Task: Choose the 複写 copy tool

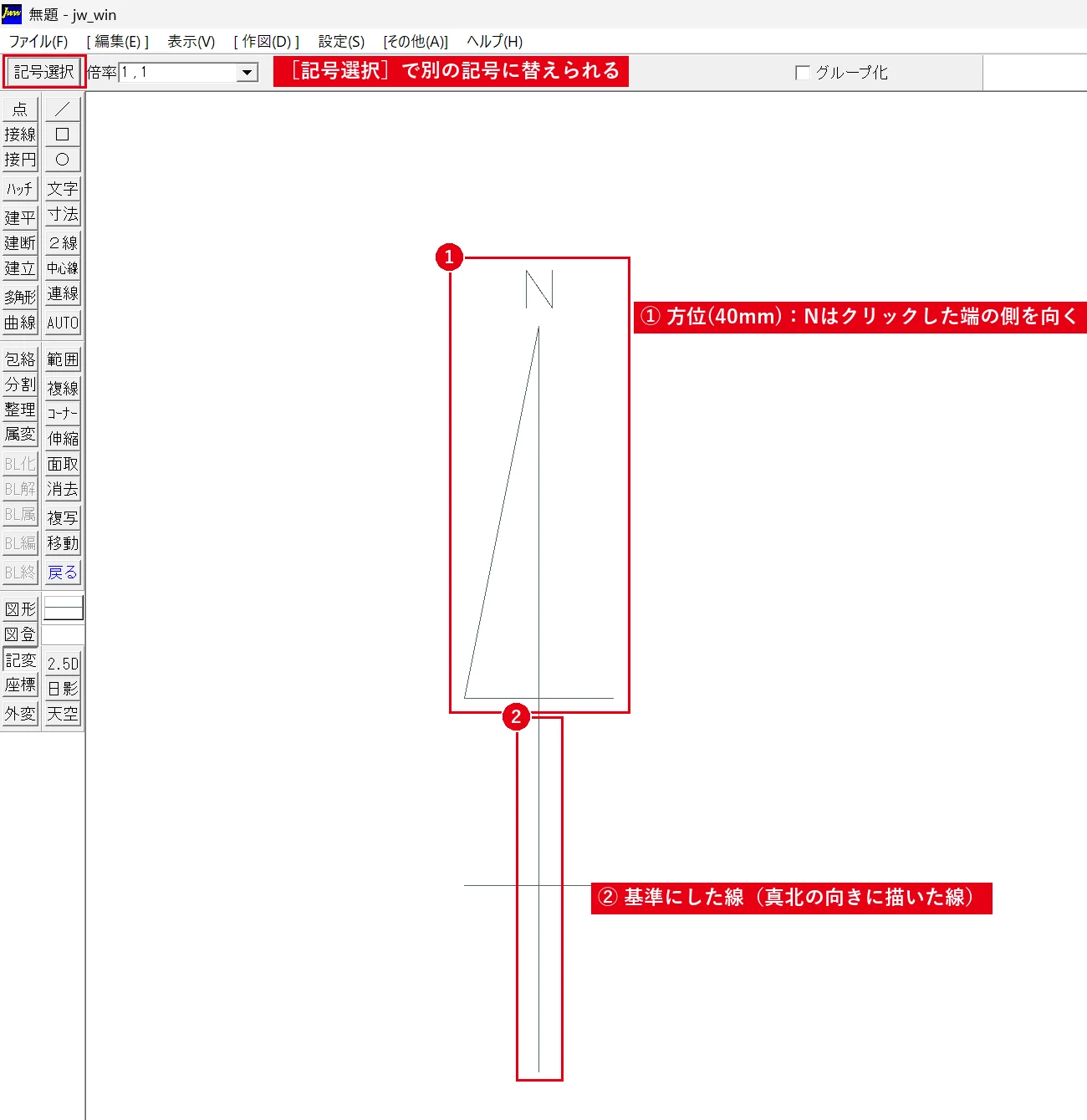Action: pyautogui.click(x=63, y=517)
